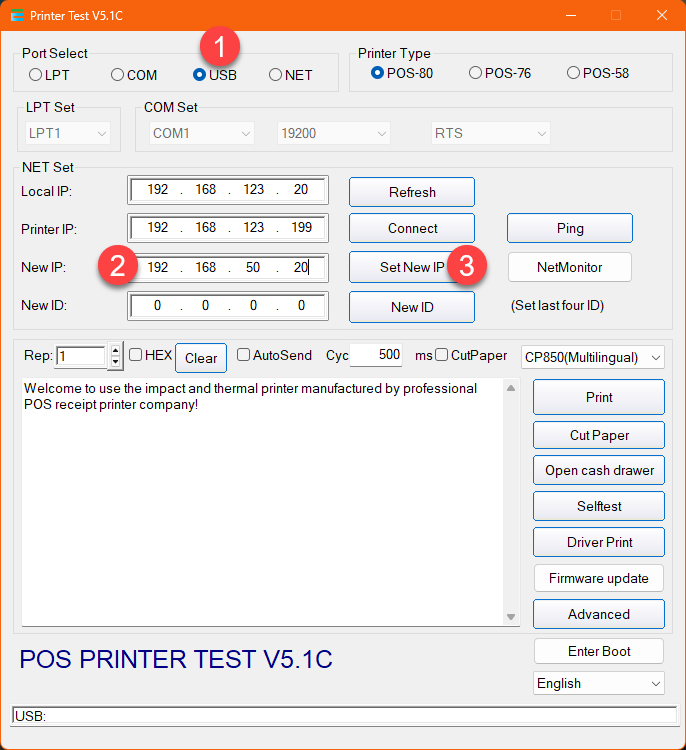Viewport: 686px width, 750px height.
Task: Click the Ping button
Action: pyautogui.click(x=570, y=228)
